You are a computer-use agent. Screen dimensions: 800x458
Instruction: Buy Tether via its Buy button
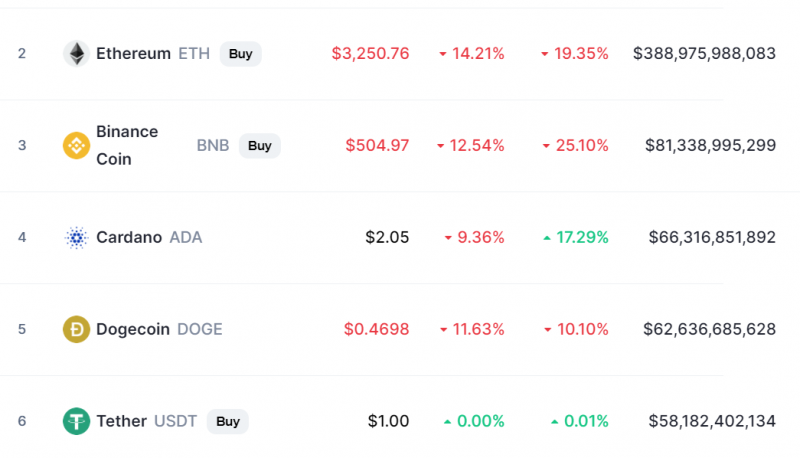point(228,421)
